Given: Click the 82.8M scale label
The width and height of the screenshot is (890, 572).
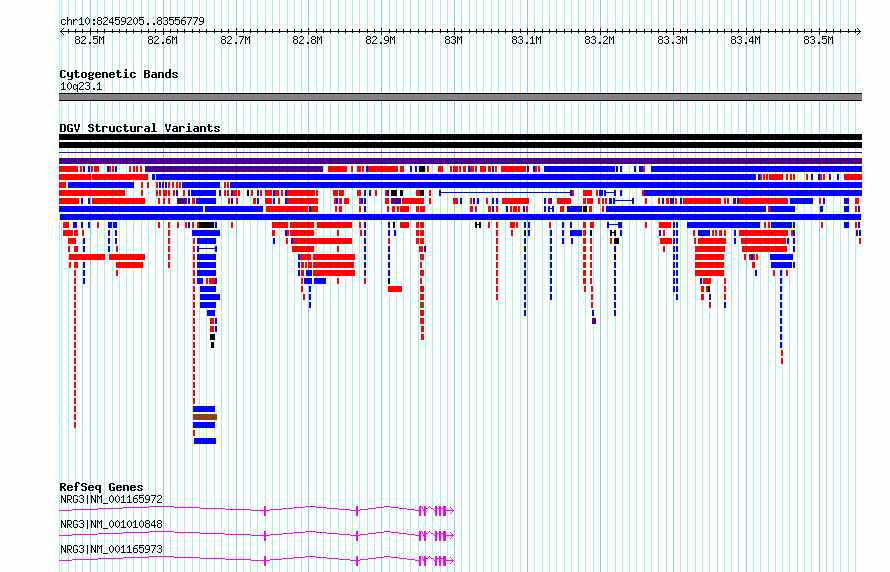Looking at the screenshot, I should 308,40.
